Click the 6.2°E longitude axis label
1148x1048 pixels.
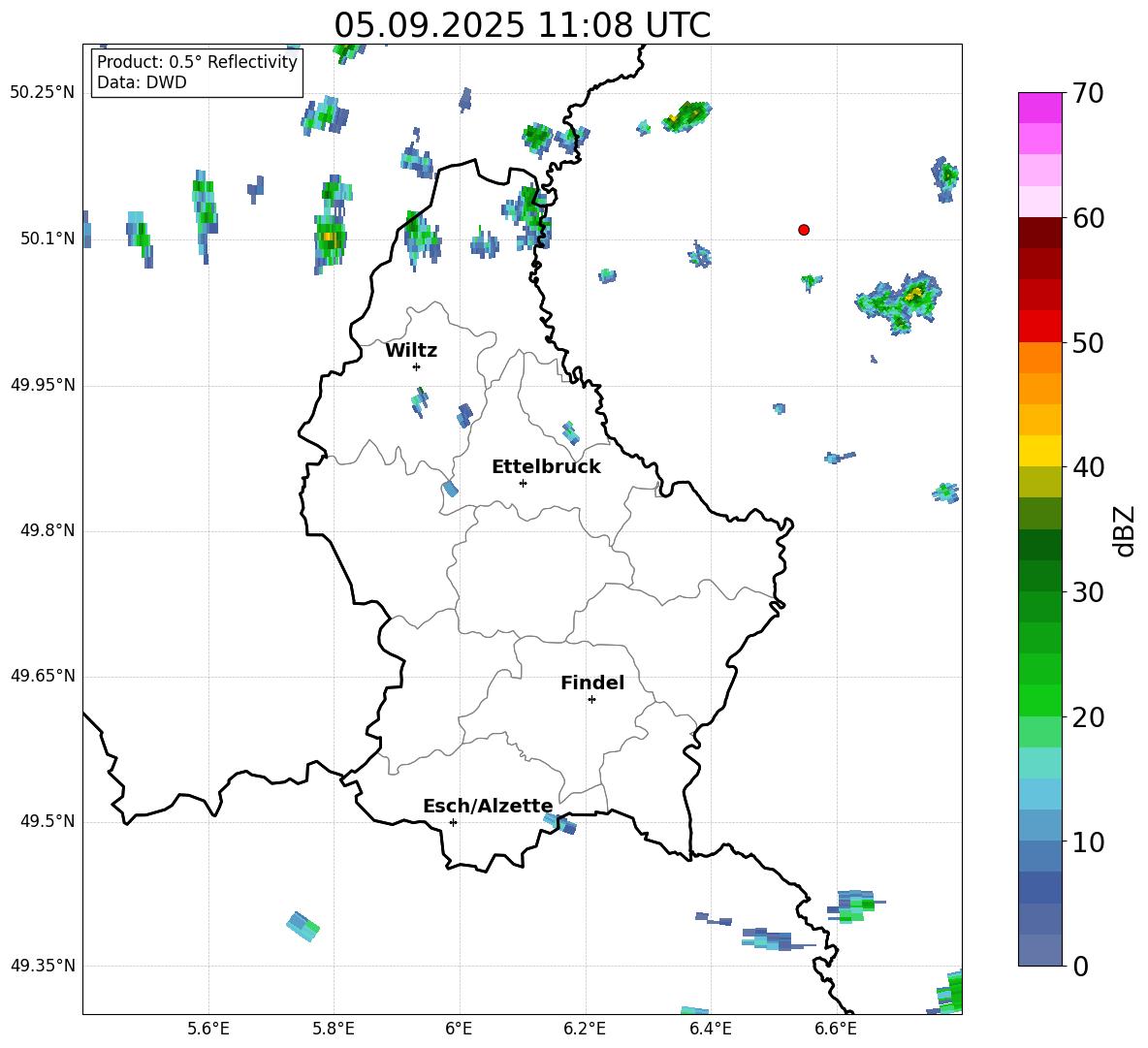[x=586, y=1029]
